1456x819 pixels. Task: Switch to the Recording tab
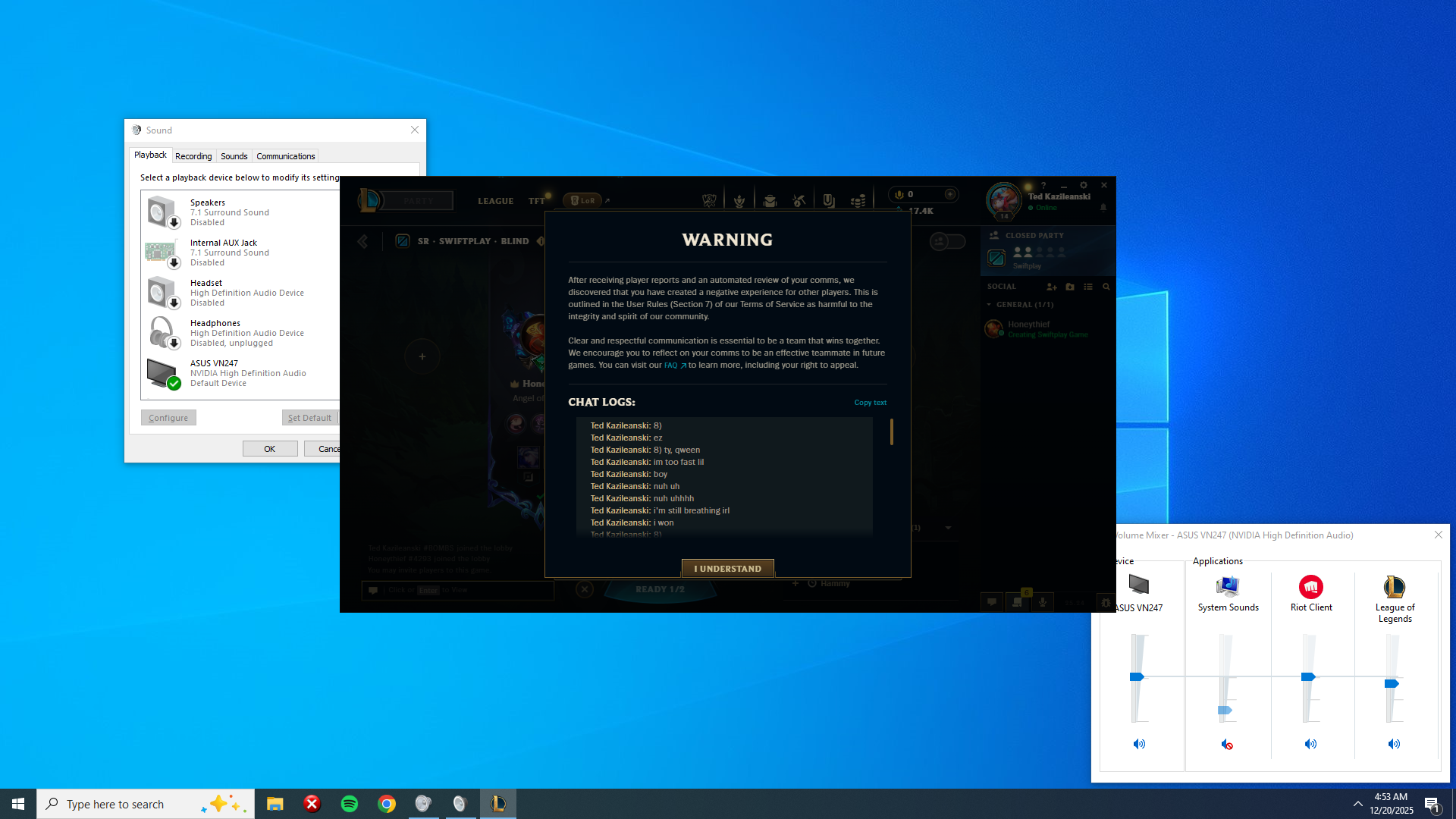[193, 156]
